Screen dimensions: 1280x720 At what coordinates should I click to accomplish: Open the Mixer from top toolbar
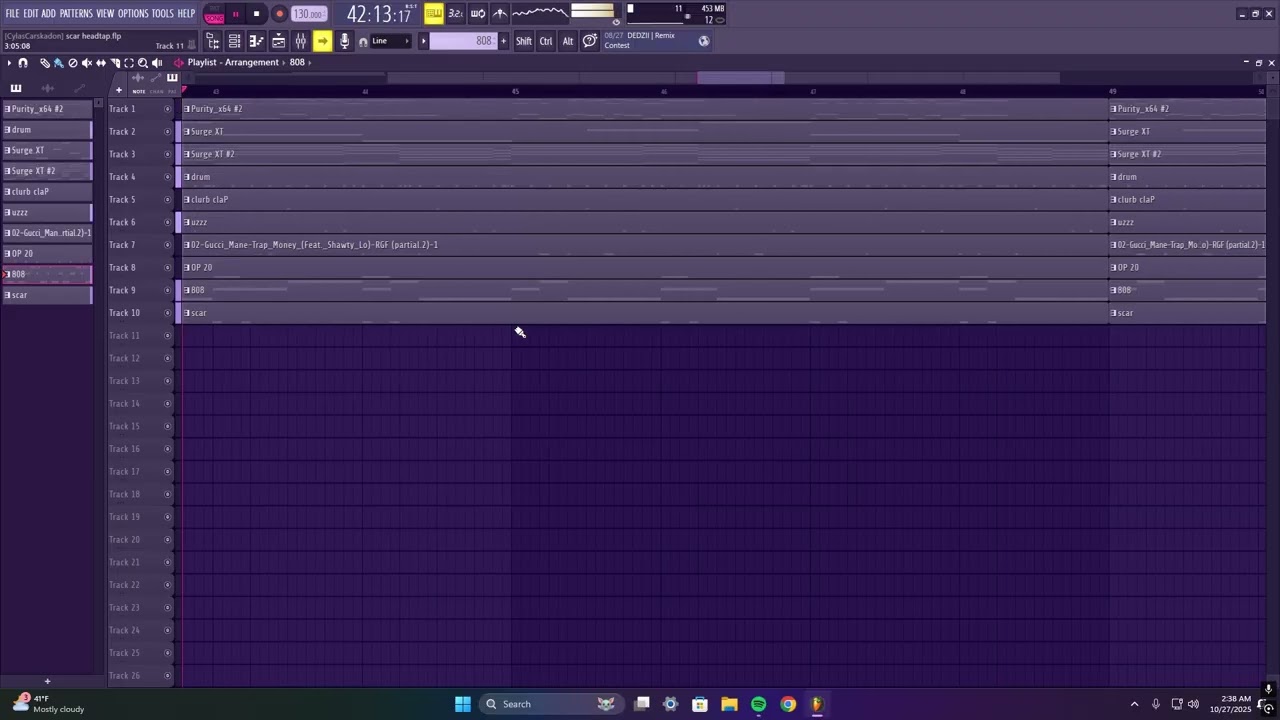[300, 41]
